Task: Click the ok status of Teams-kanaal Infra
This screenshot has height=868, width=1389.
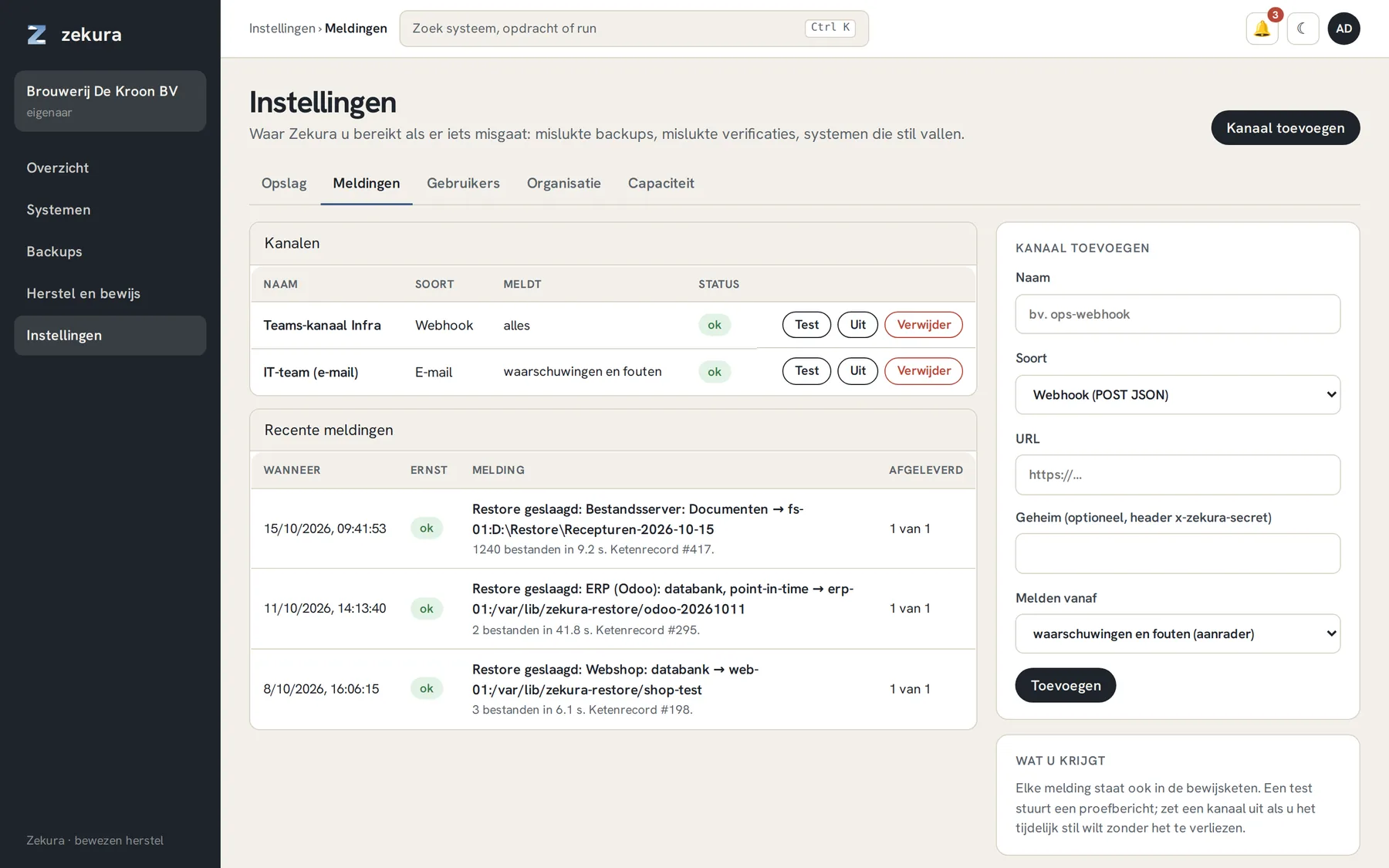Action: [715, 325]
